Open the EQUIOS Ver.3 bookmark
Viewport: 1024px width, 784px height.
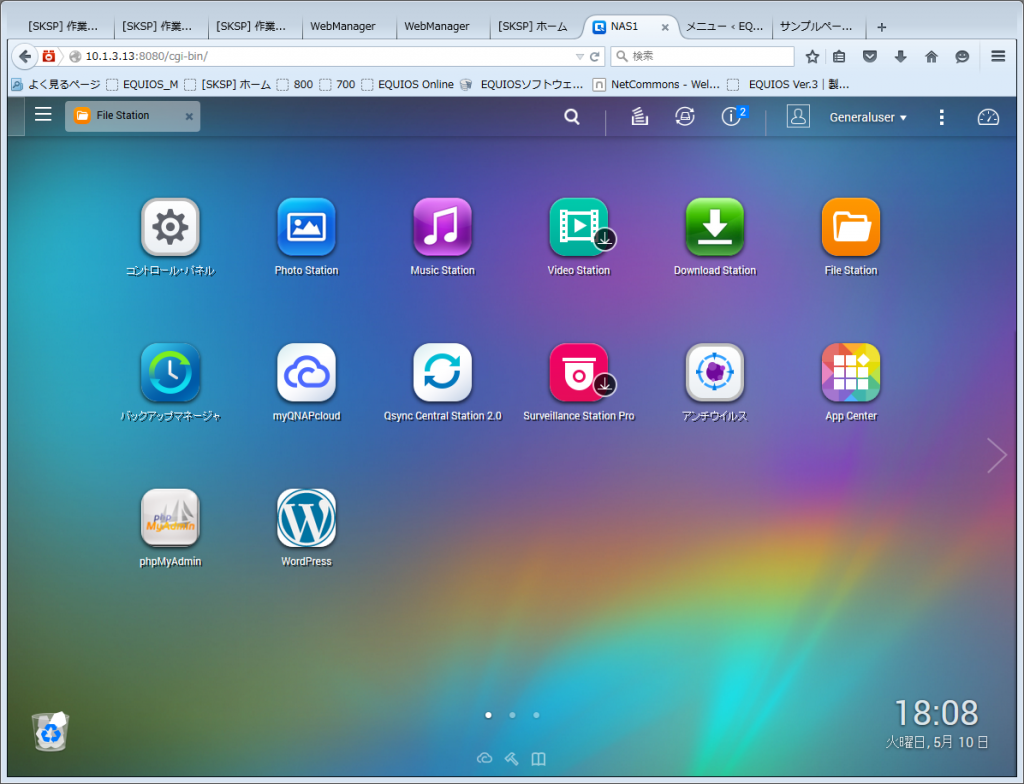pos(788,84)
